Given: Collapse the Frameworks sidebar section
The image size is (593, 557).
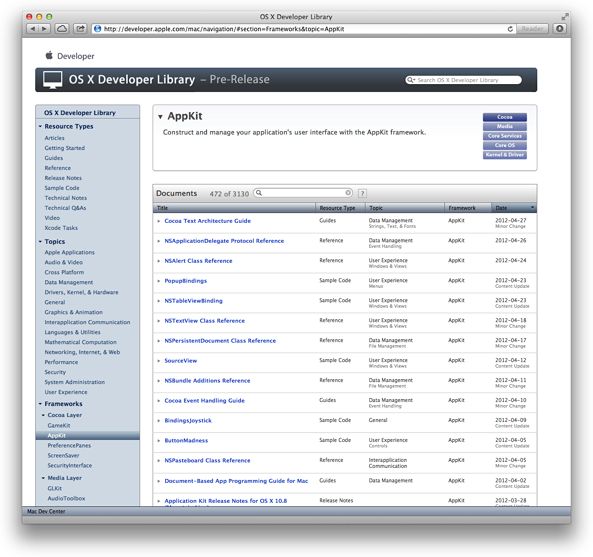Looking at the screenshot, I should (40, 404).
